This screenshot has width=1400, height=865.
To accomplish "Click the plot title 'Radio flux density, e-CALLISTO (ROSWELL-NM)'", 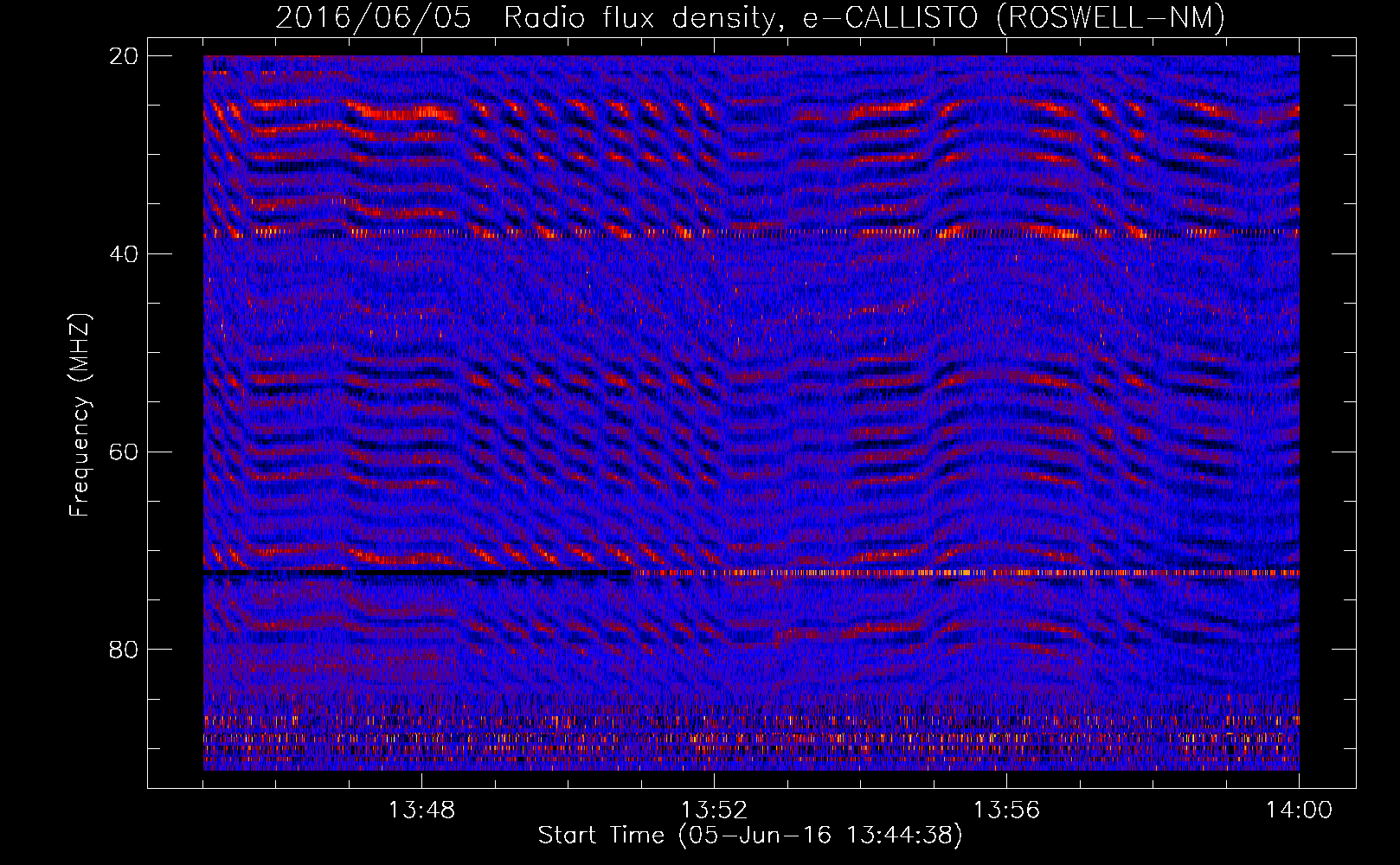I will pyautogui.click(x=864, y=17).
